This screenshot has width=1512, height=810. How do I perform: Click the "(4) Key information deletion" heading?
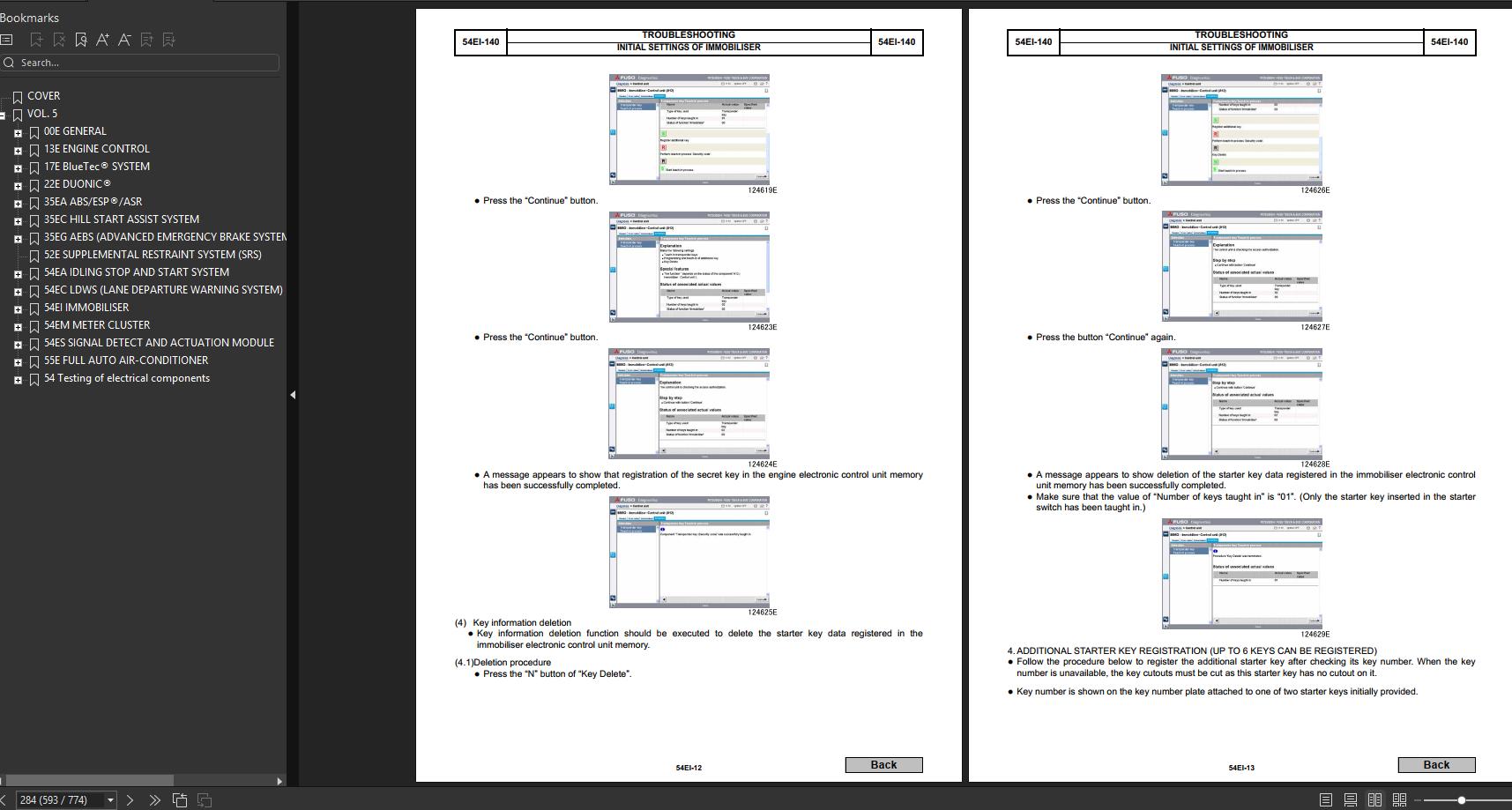pyautogui.click(x=513, y=623)
